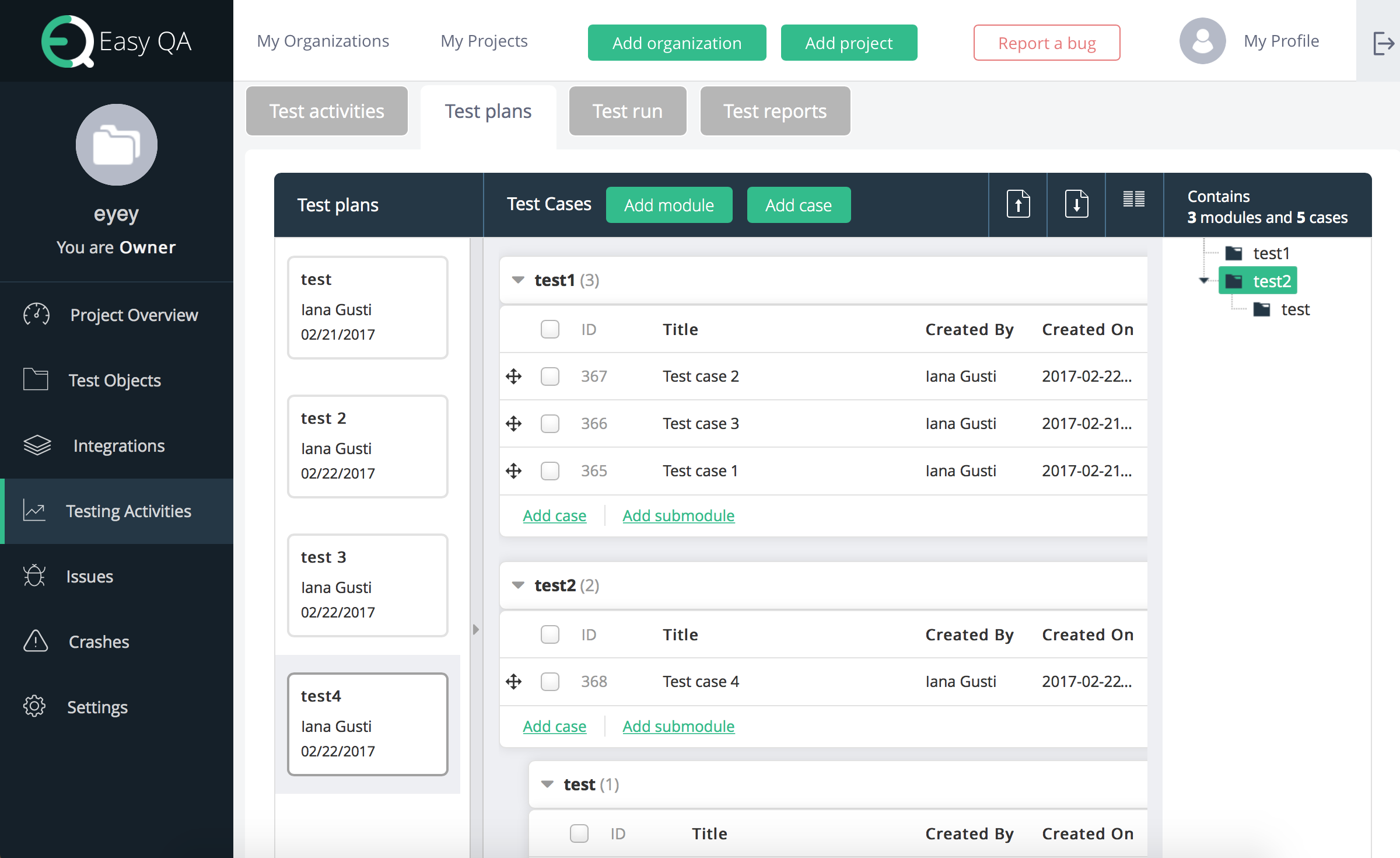This screenshot has width=1400, height=858.
Task: Select the Test Objects sidebar icon
Action: tap(35, 380)
